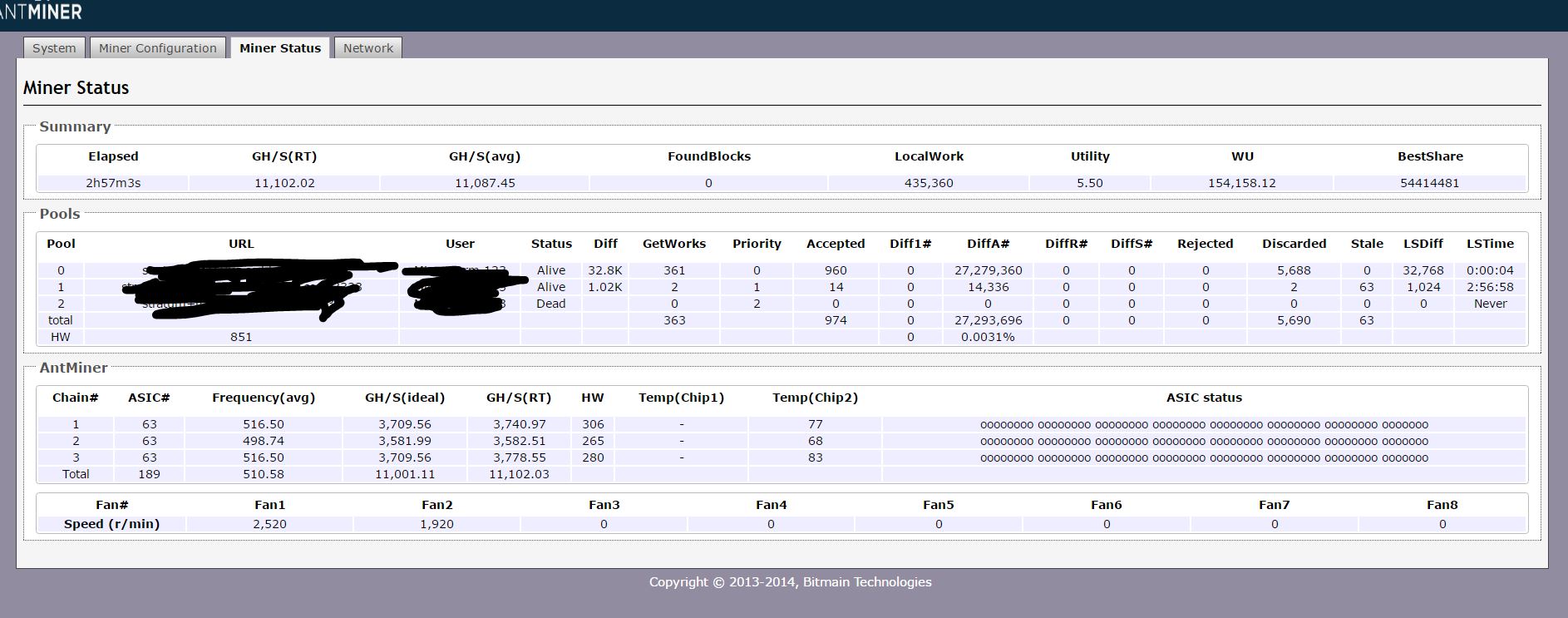Click the chip temperature value 83
The image size is (1568, 618).
pos(815,457)
